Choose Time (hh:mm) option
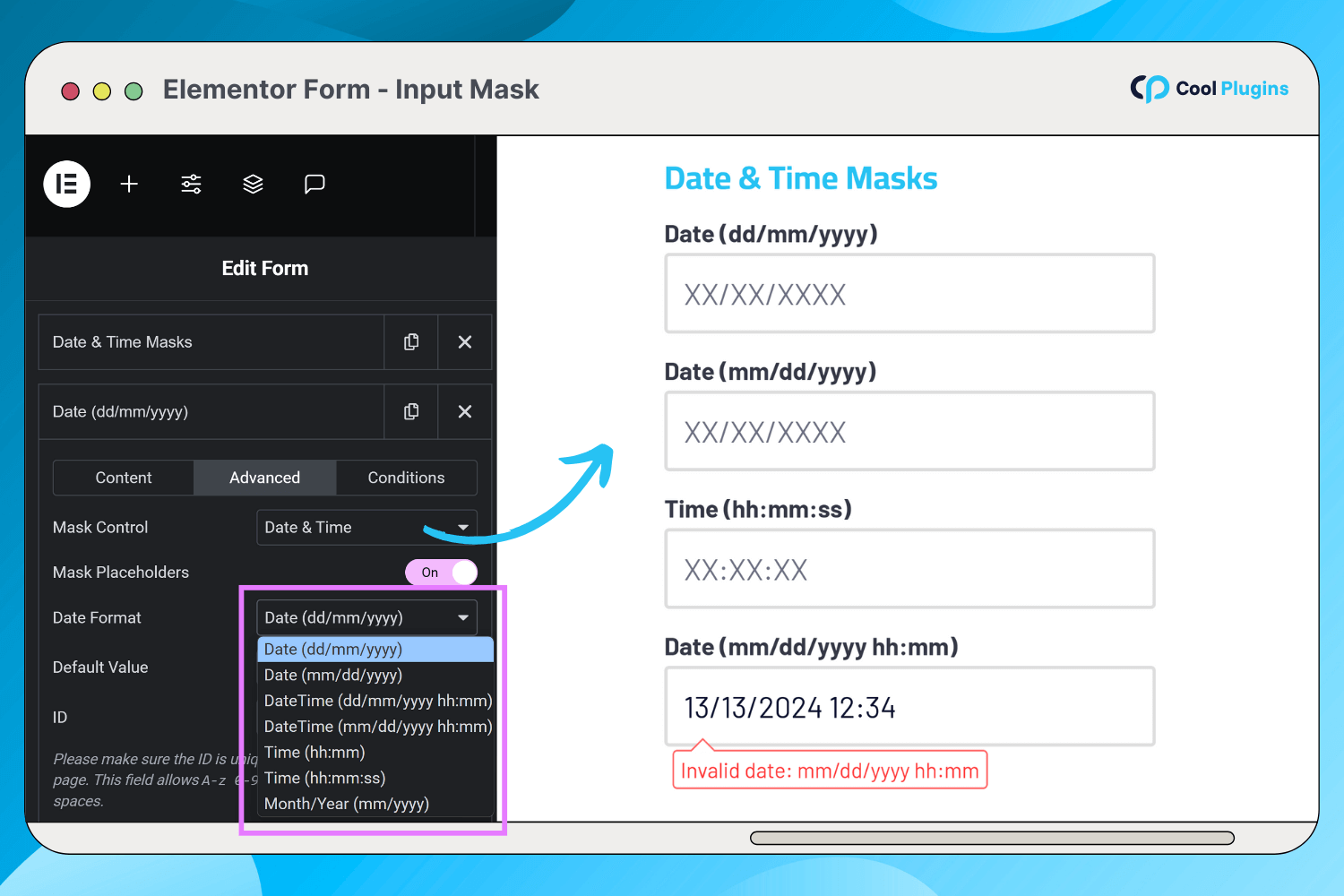 pos(375,753)
